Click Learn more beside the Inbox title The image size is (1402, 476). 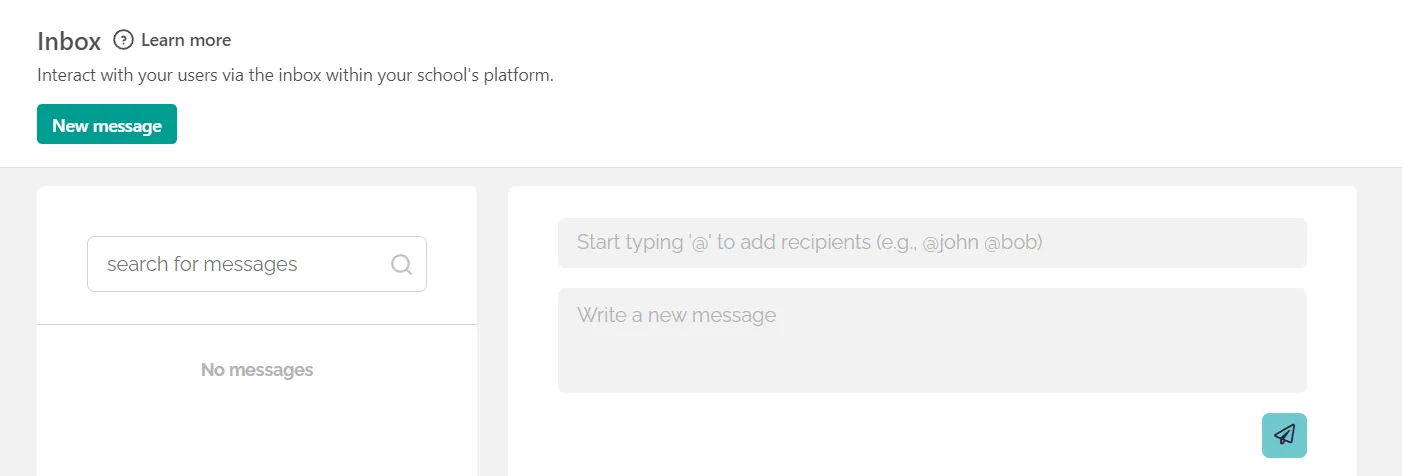click(186, 40)
